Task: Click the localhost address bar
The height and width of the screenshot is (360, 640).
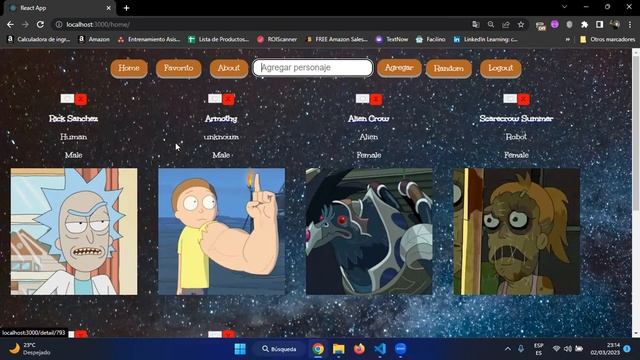Action: click(x=261, y=24)
